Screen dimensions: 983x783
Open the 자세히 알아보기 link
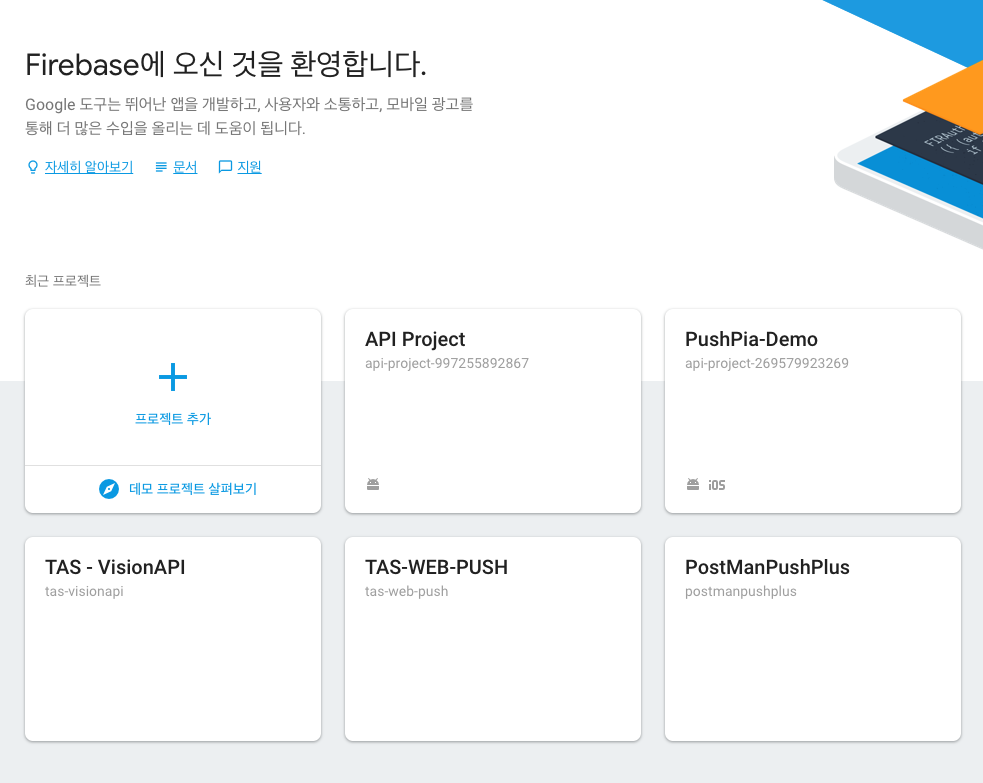[89, 167]
